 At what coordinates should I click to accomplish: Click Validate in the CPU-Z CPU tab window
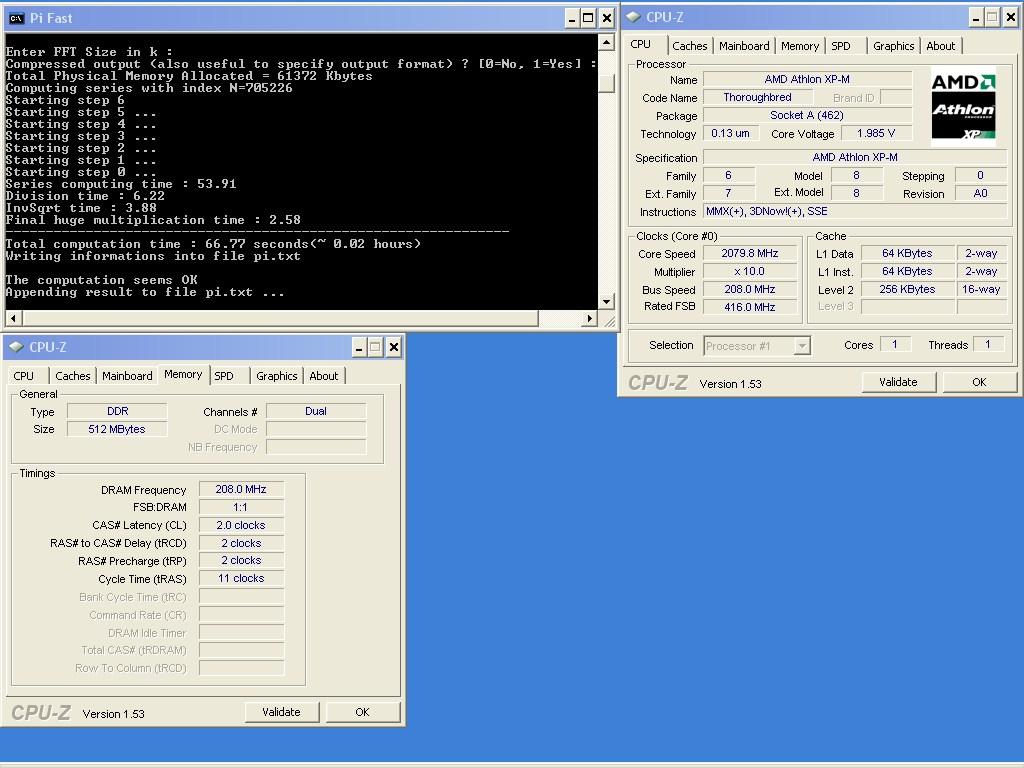[x=898, y=382]
